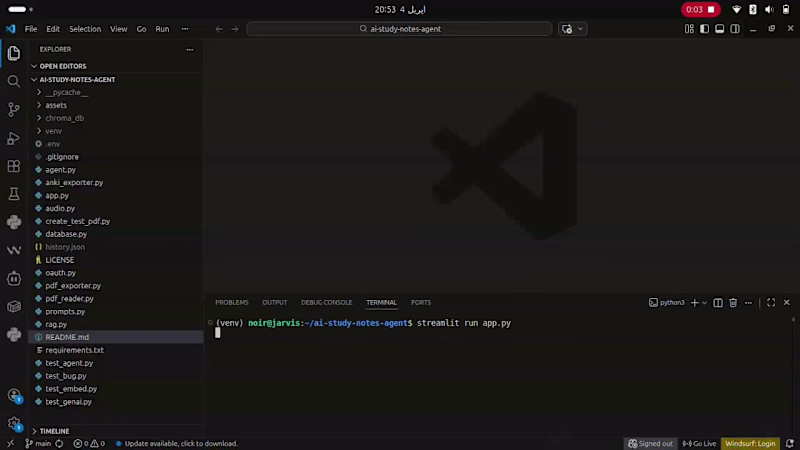The height and width of the screenshot is (450, 800).
Task: Open the Testing flask icon
Action: coord(14,194)
